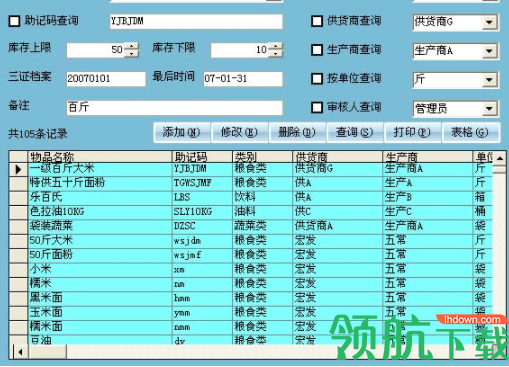This screenshot has height=367, width=509.
Task: Select the 小米 row
Action: [251, 270]
